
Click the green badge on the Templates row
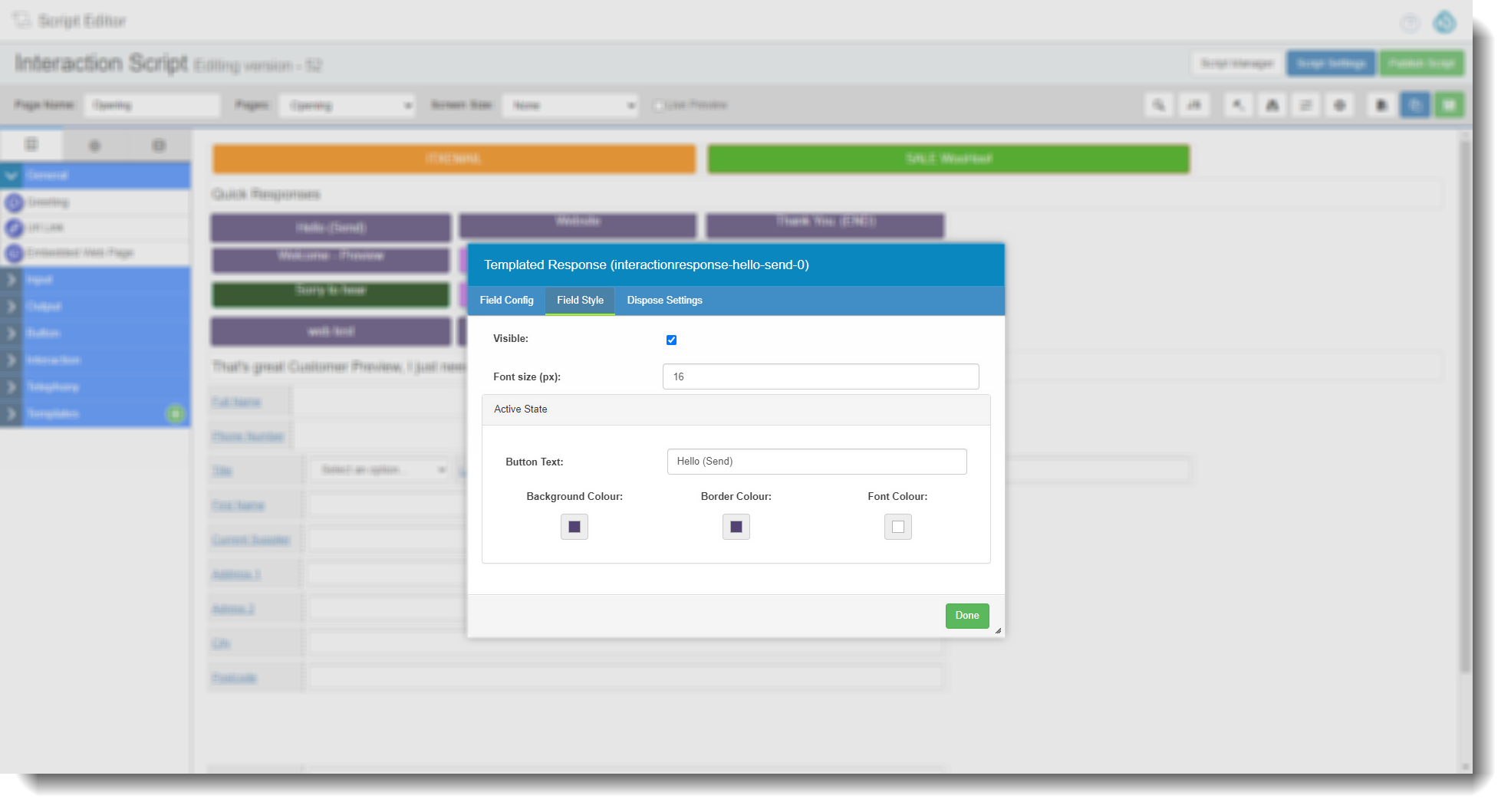[x=176, y=414]
